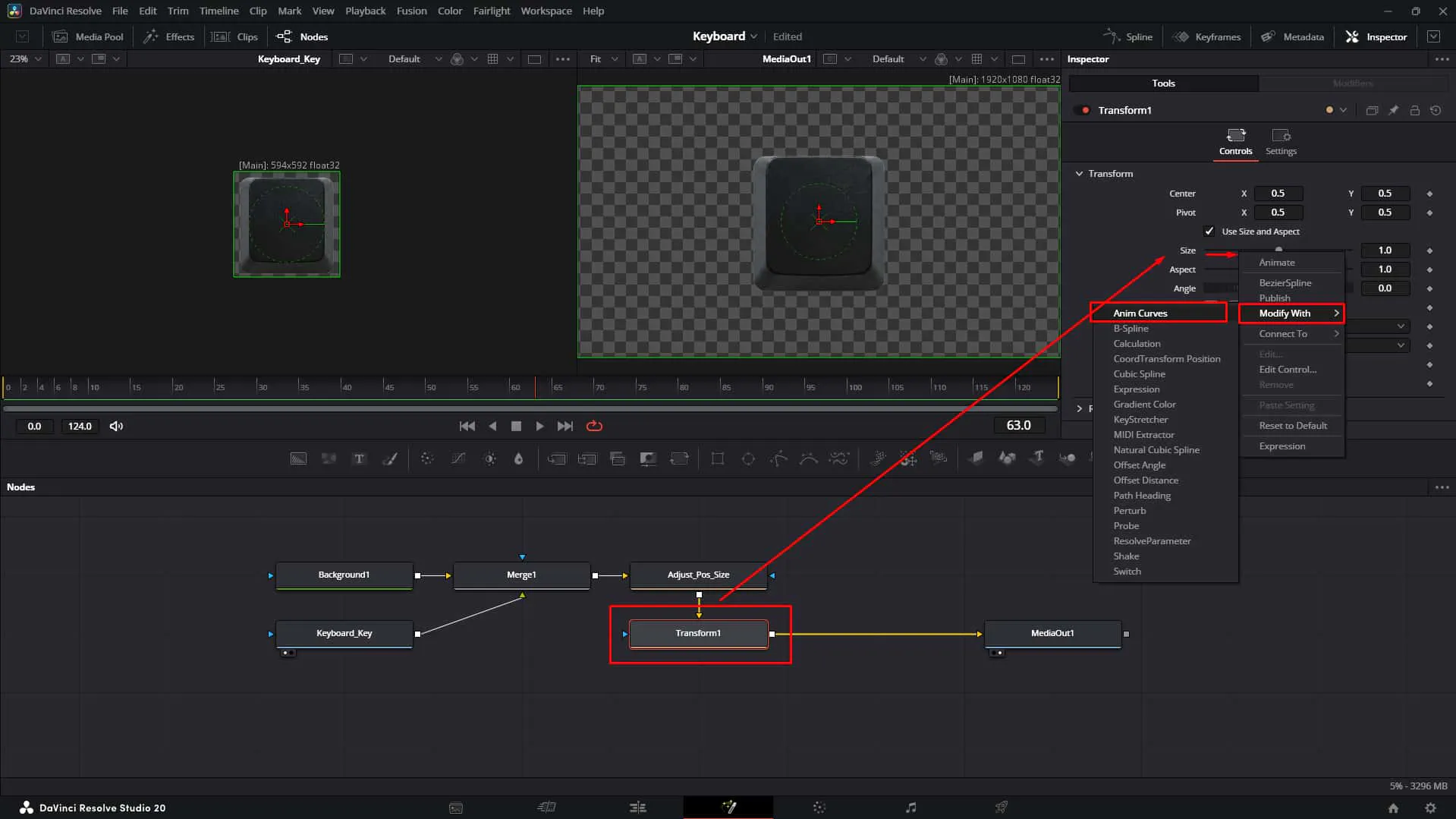The height and width of the screenshot is (819, 1456).
Task: Open the Media page
Action: 455,808
